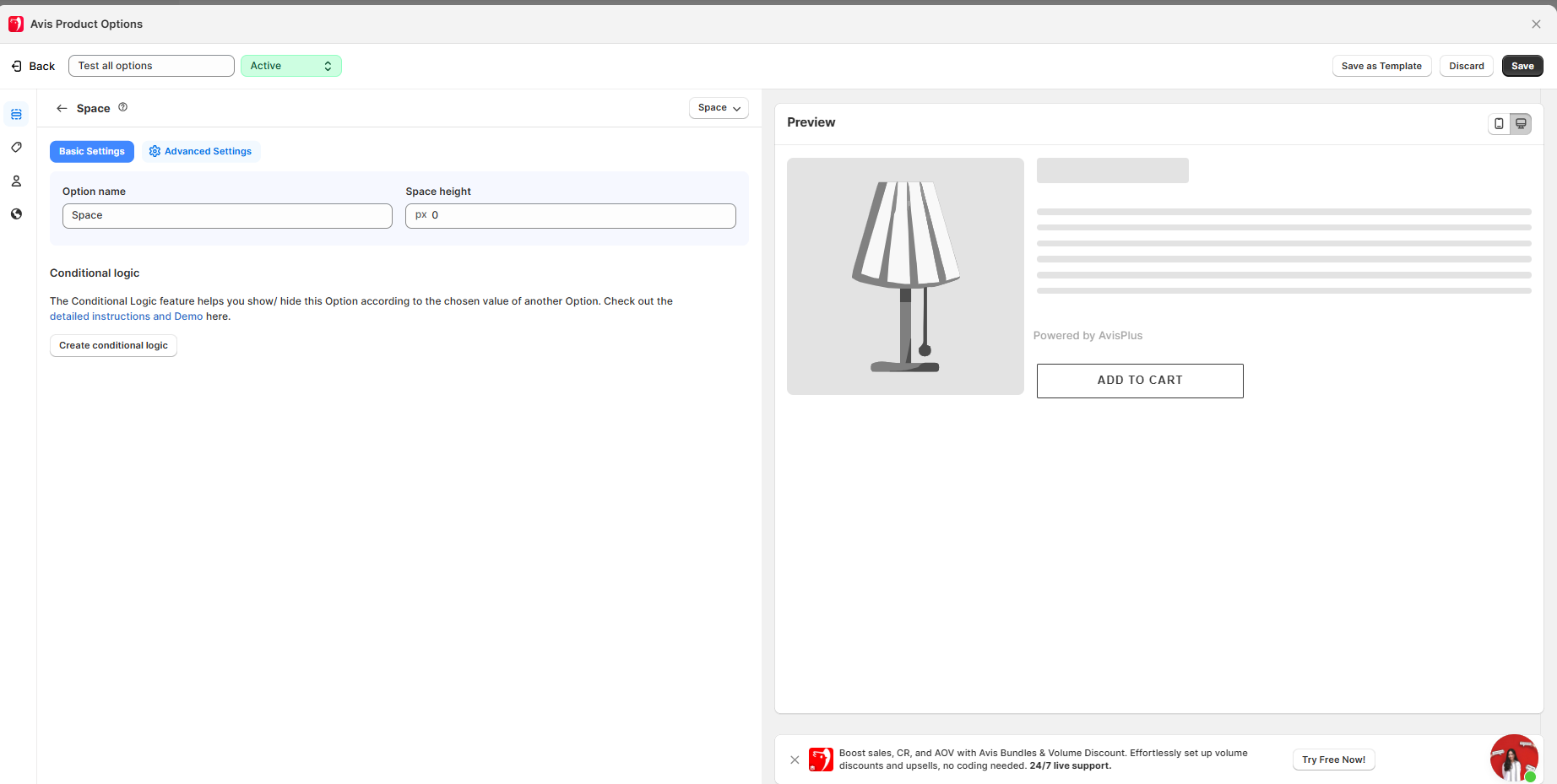Open the tag icon in sidebar
The image size is (1557, 784).
click(16, 148)
